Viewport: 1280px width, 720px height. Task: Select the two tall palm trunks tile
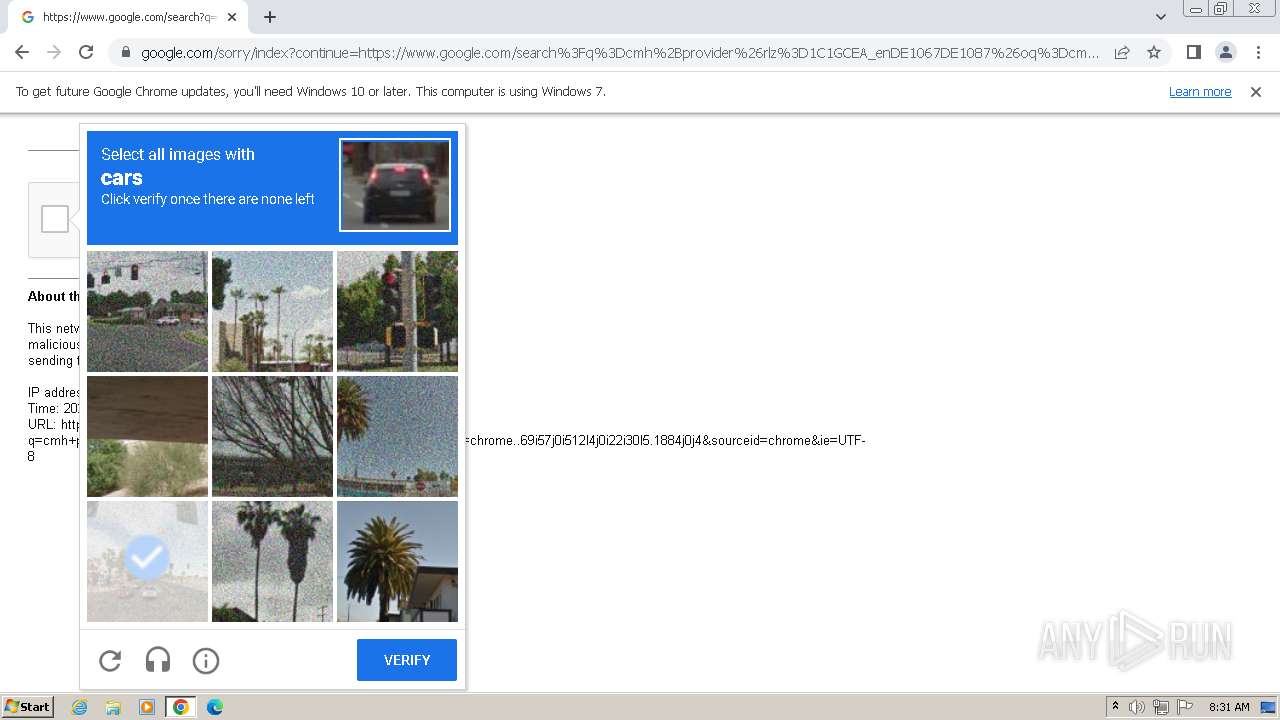point(272,561)
